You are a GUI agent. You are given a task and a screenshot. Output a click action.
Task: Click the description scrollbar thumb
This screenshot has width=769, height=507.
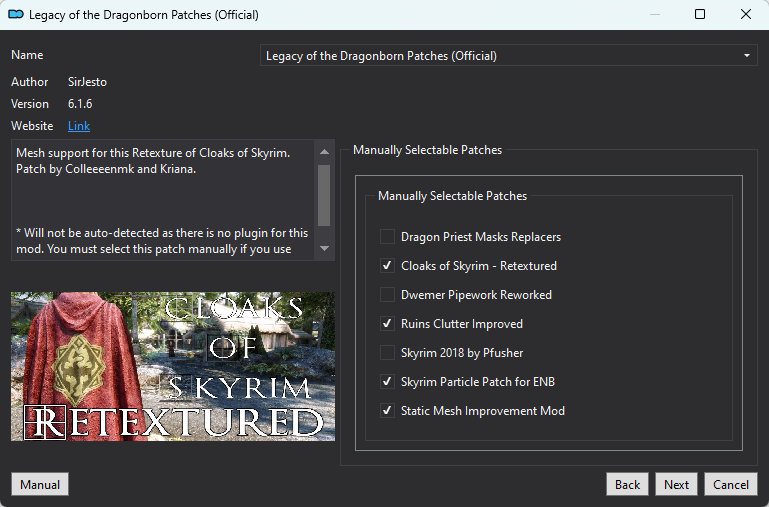pyautogui.click(x=324, y=195)
